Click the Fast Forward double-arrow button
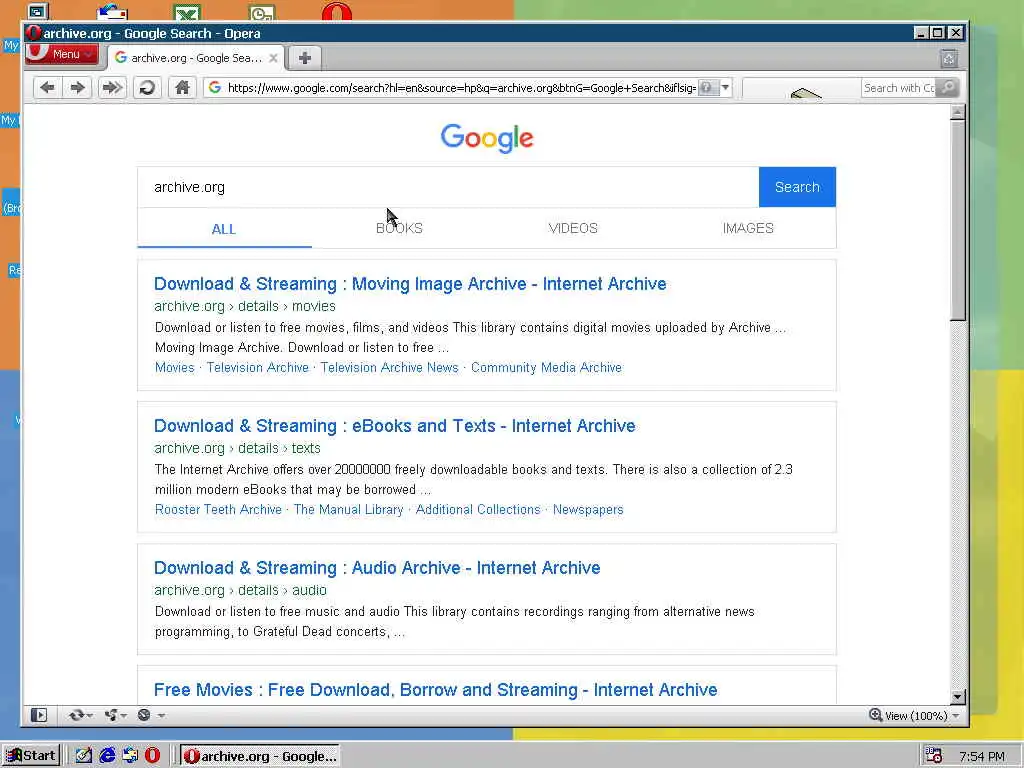The width and height of the screenshot is (1024, 768). pyautogui.click(x=112, y=88)
